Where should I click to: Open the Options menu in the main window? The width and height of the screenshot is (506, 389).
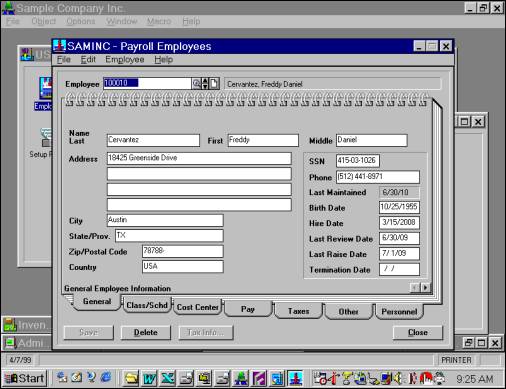point(81,21)
